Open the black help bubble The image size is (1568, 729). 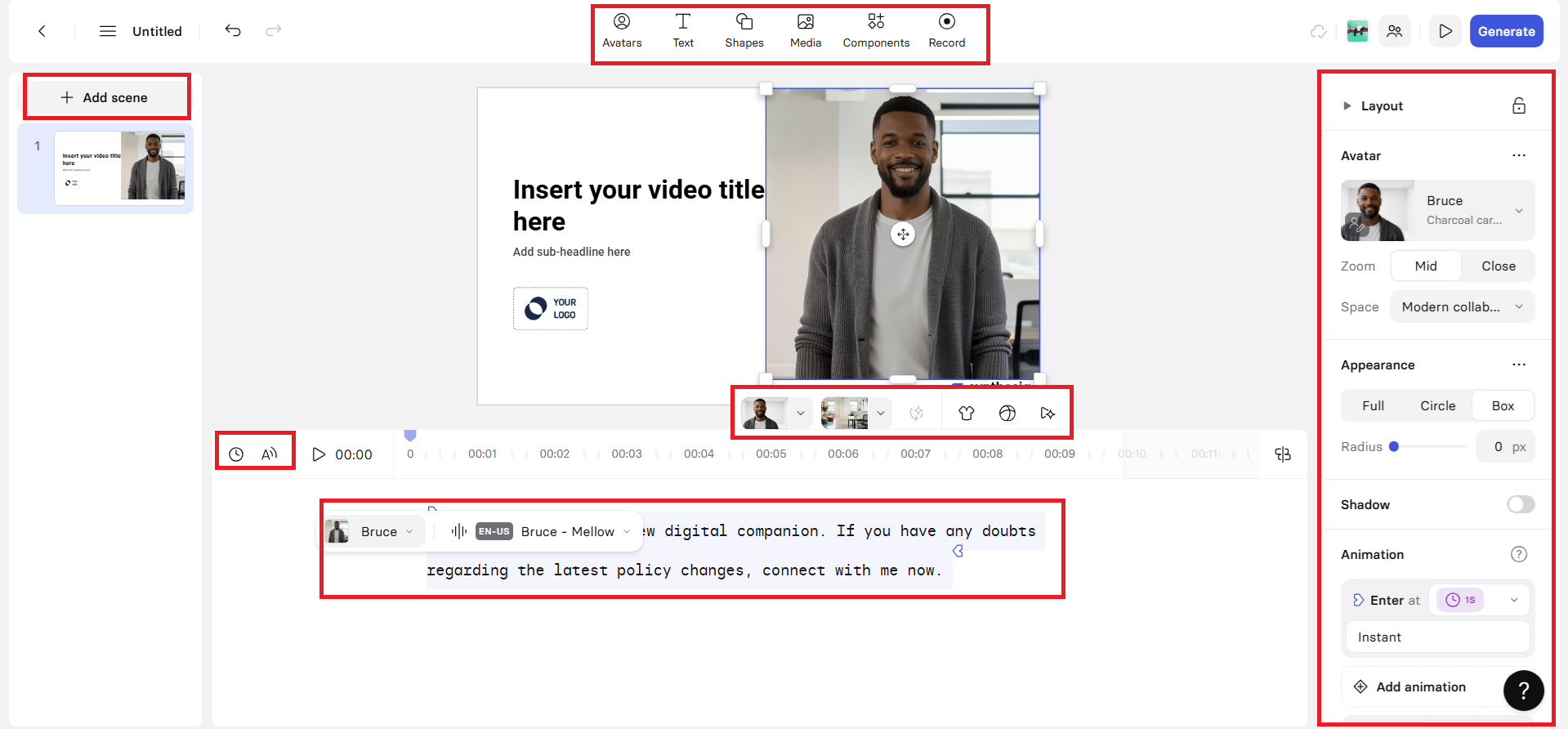click(1524, 691)
